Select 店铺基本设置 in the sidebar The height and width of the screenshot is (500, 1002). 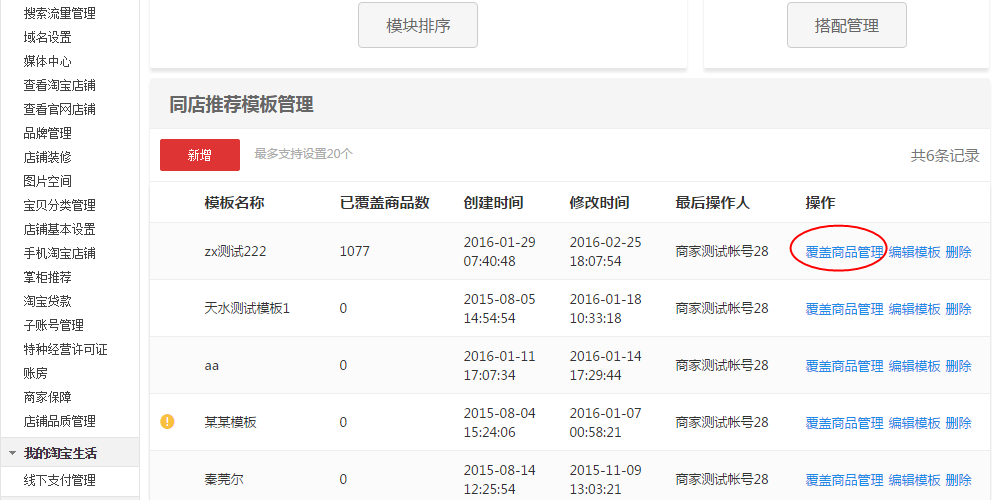[59, 229]
